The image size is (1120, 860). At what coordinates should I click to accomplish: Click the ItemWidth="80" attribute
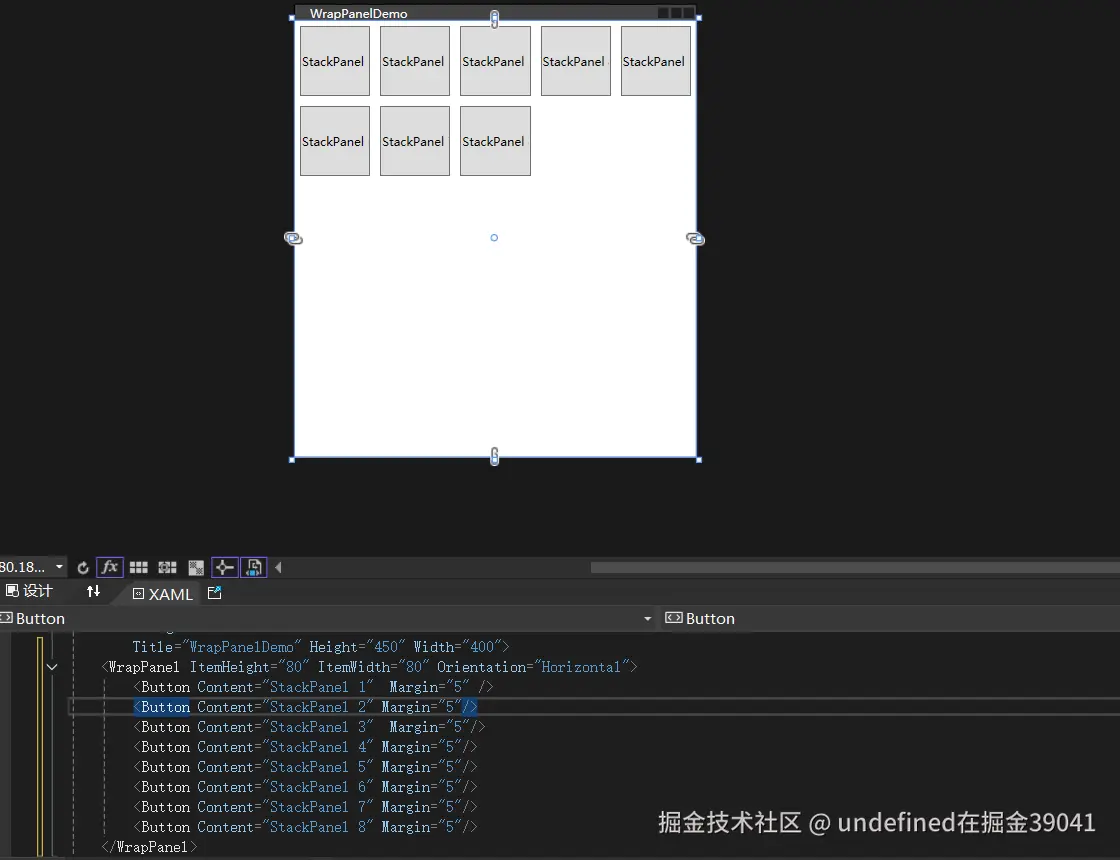pyautogui.click(x=374, y=667)
